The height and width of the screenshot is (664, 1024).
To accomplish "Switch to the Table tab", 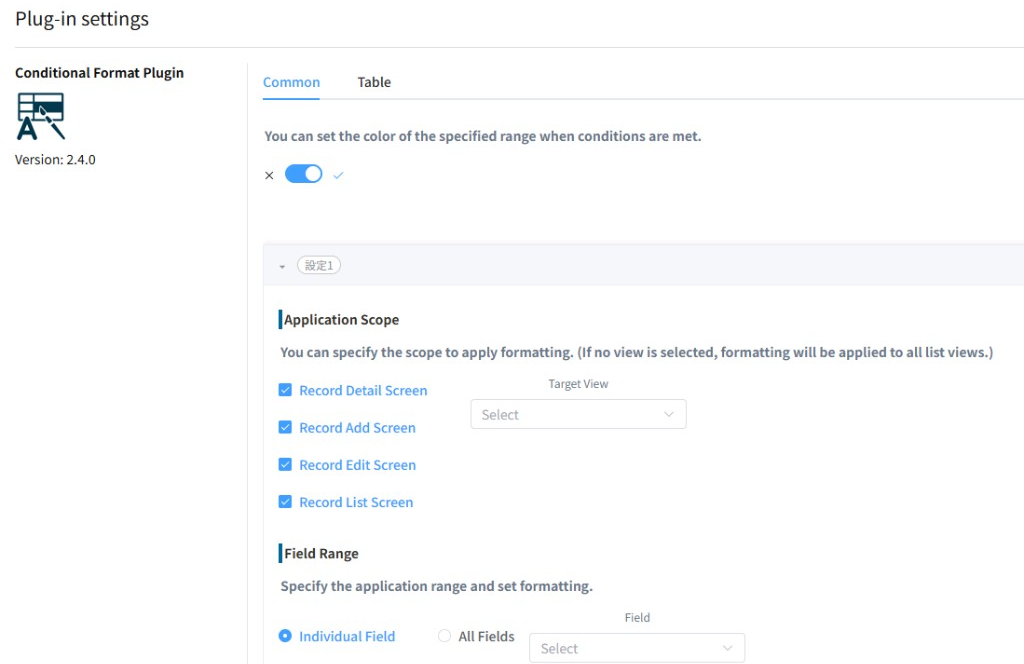I will pos(374,82).
